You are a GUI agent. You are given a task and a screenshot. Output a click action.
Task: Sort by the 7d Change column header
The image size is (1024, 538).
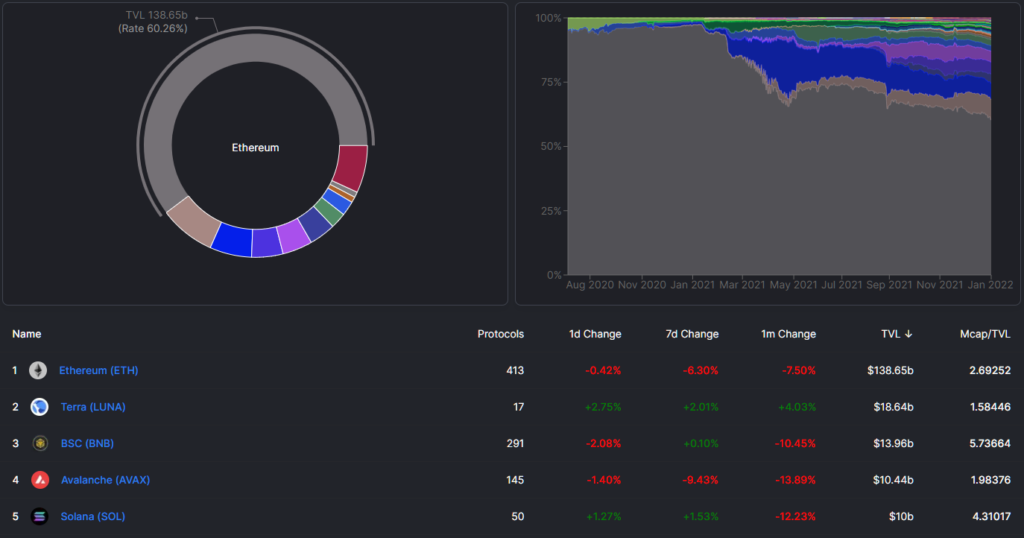(692, 334)
